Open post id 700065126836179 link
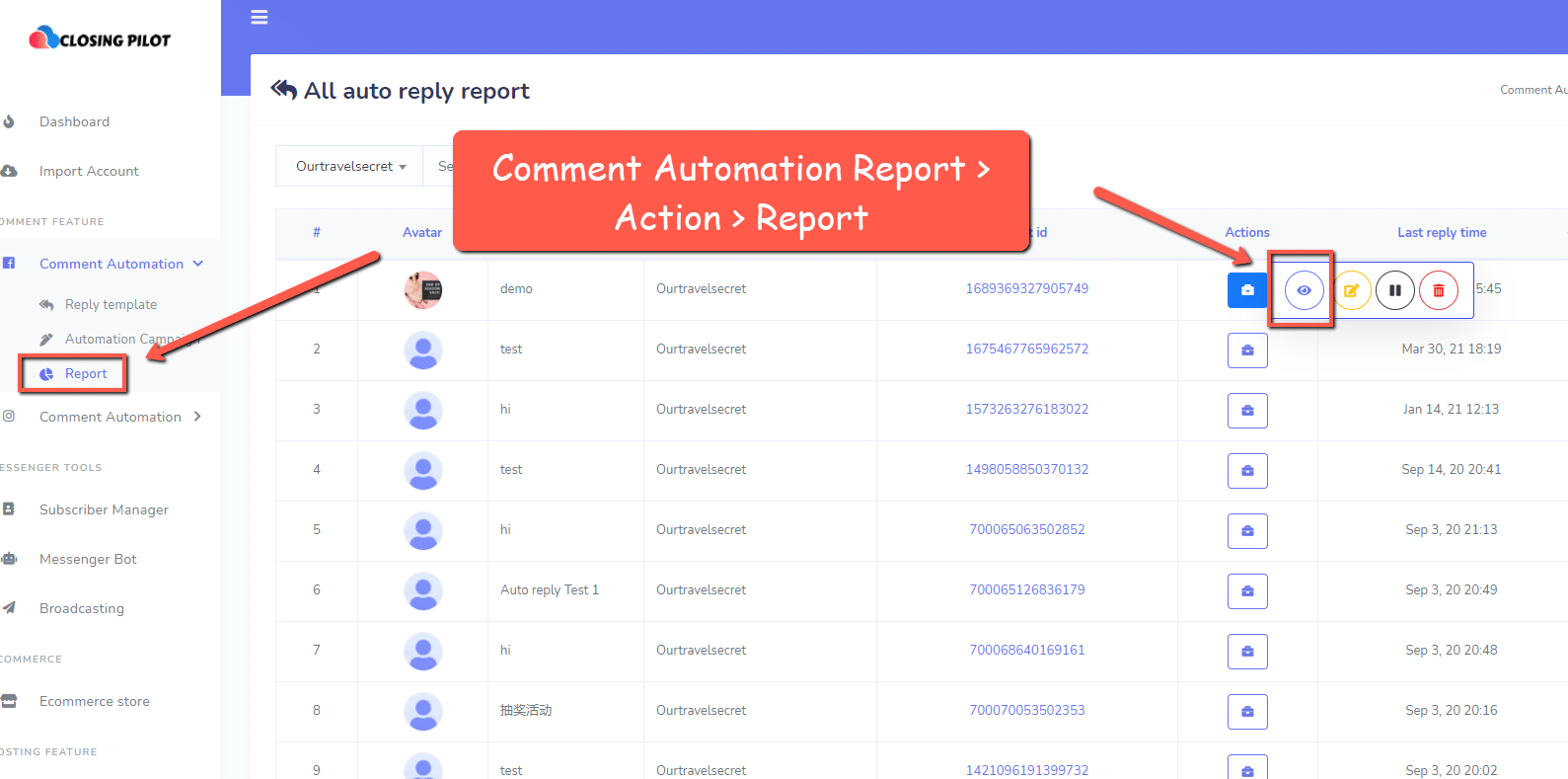 1026,590
